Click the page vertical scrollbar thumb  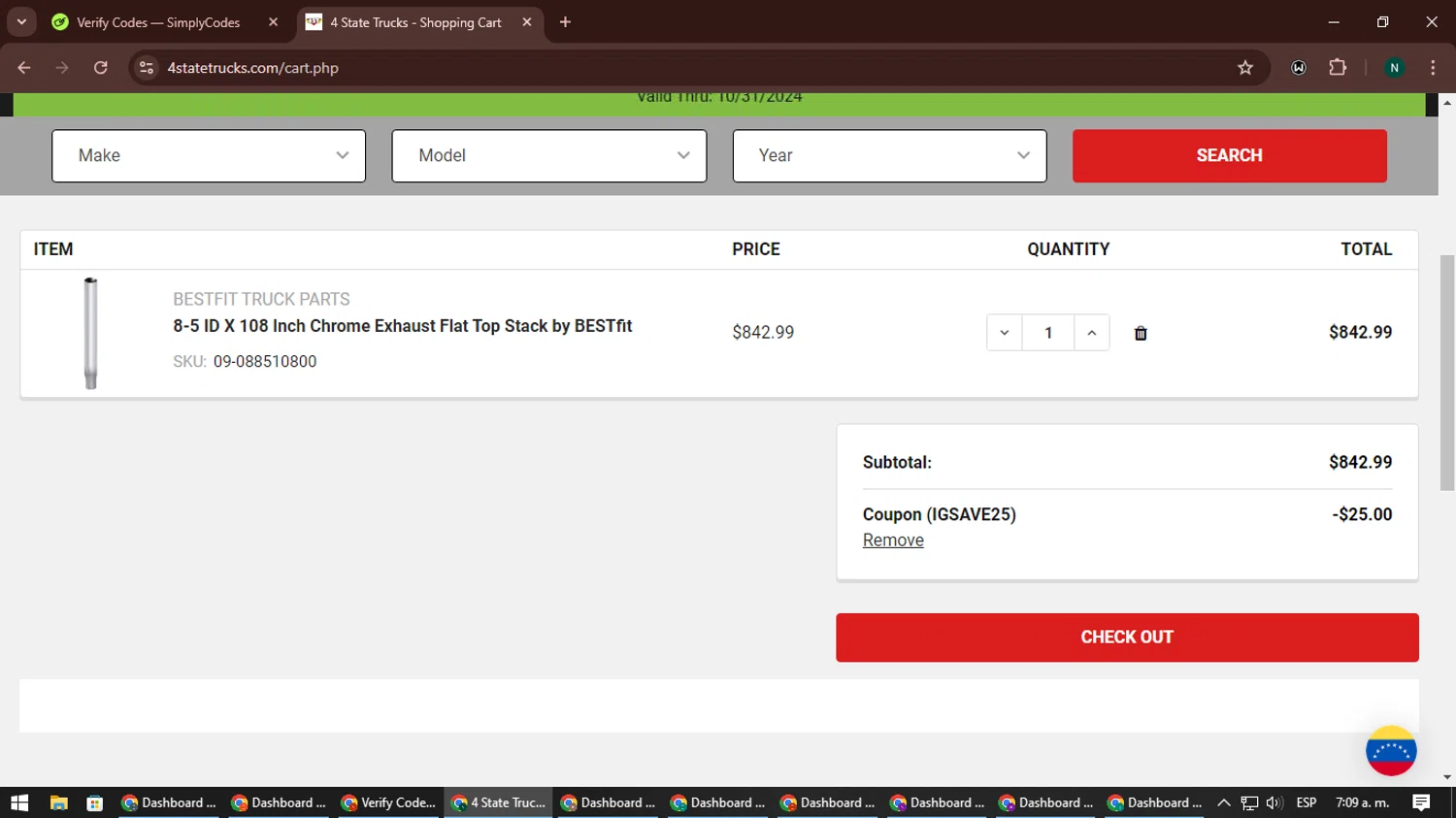(x=1447, y=374)
